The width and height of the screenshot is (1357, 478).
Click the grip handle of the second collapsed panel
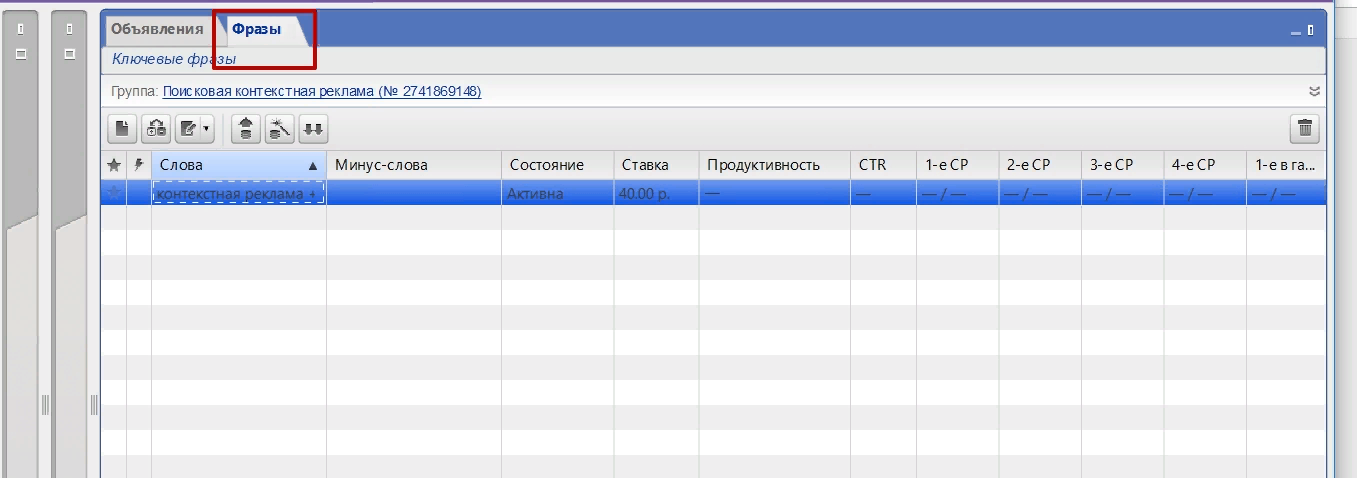click(x=94, y=404)
